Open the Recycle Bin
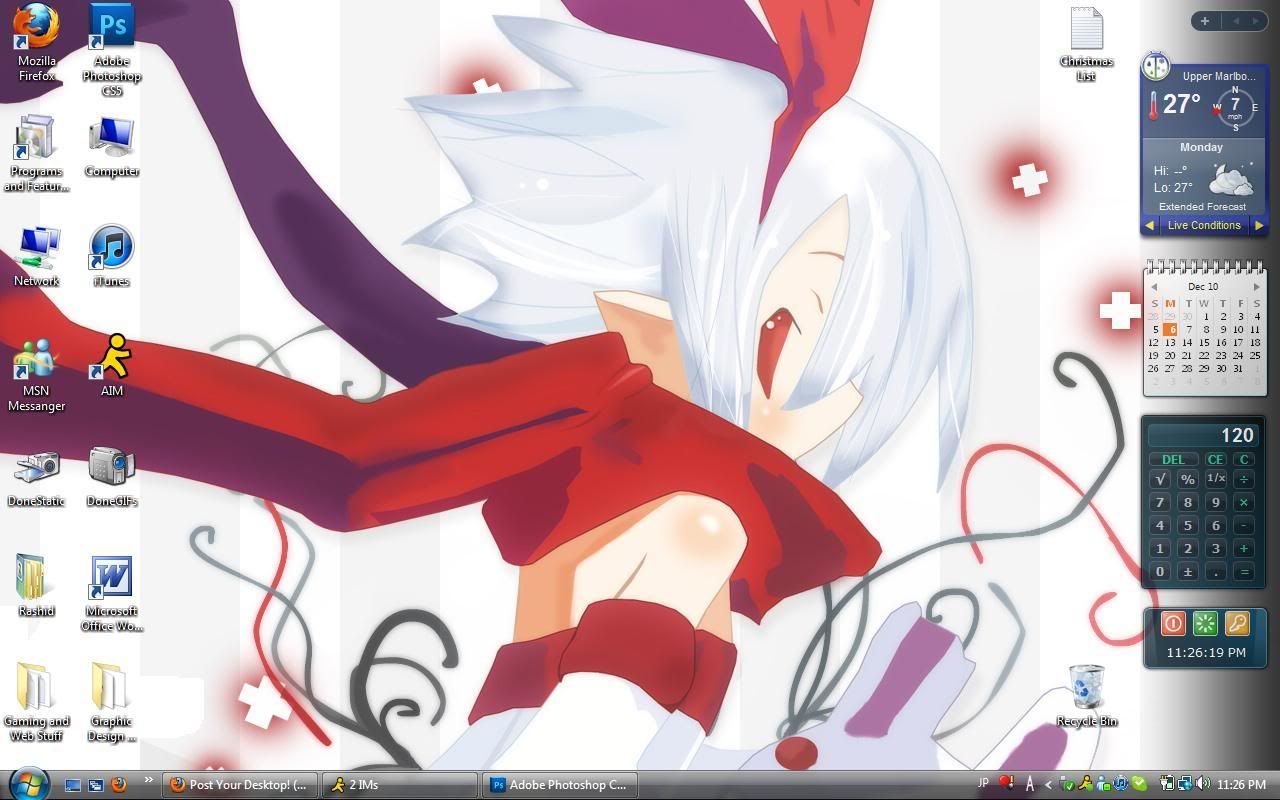Image resolution: width=1280 pixels, height=800 pixels. [x=1086, y=687]
